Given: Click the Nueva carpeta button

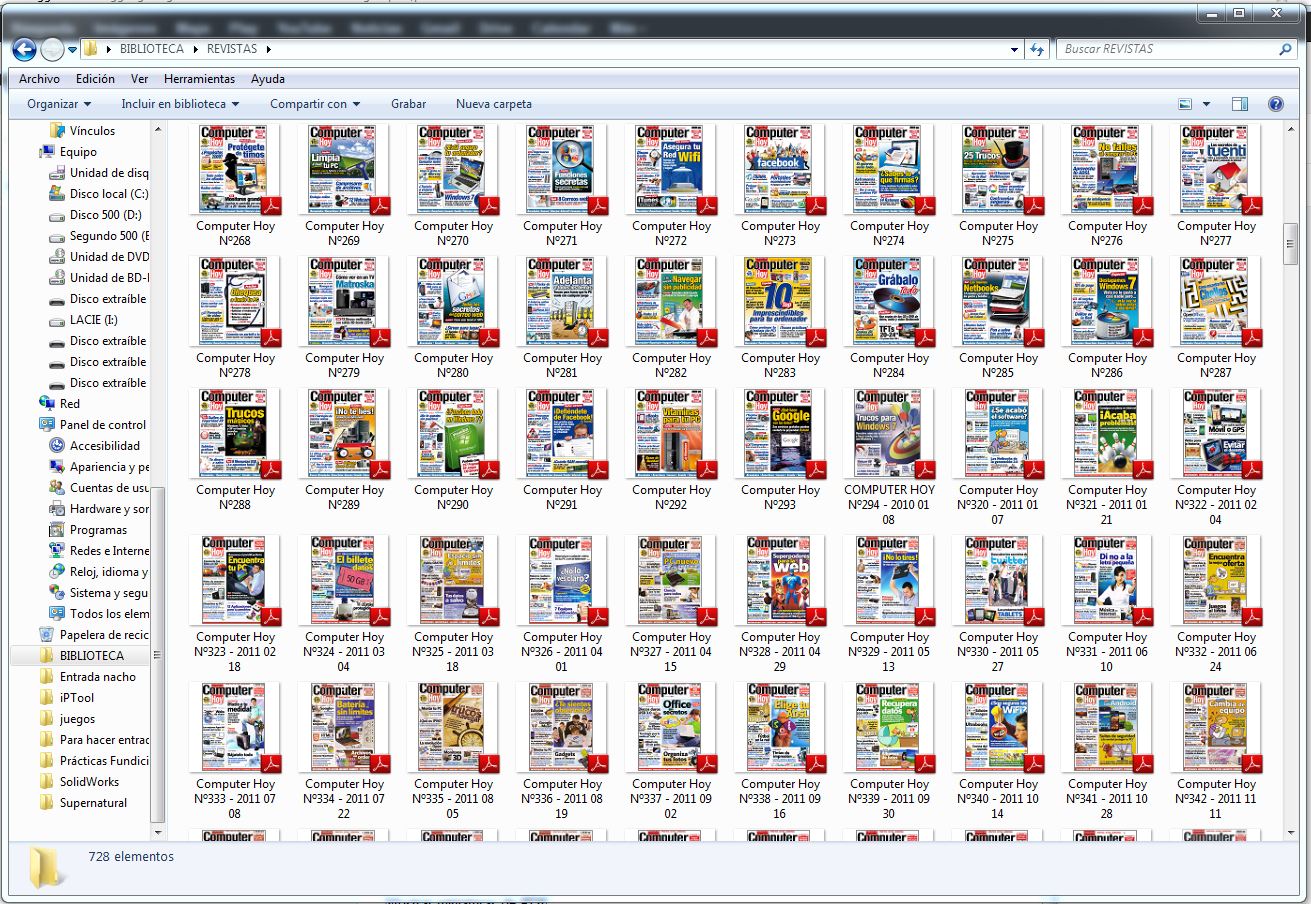Looking at the screenshot, I should pyautogui.click(x=494, y=104).
